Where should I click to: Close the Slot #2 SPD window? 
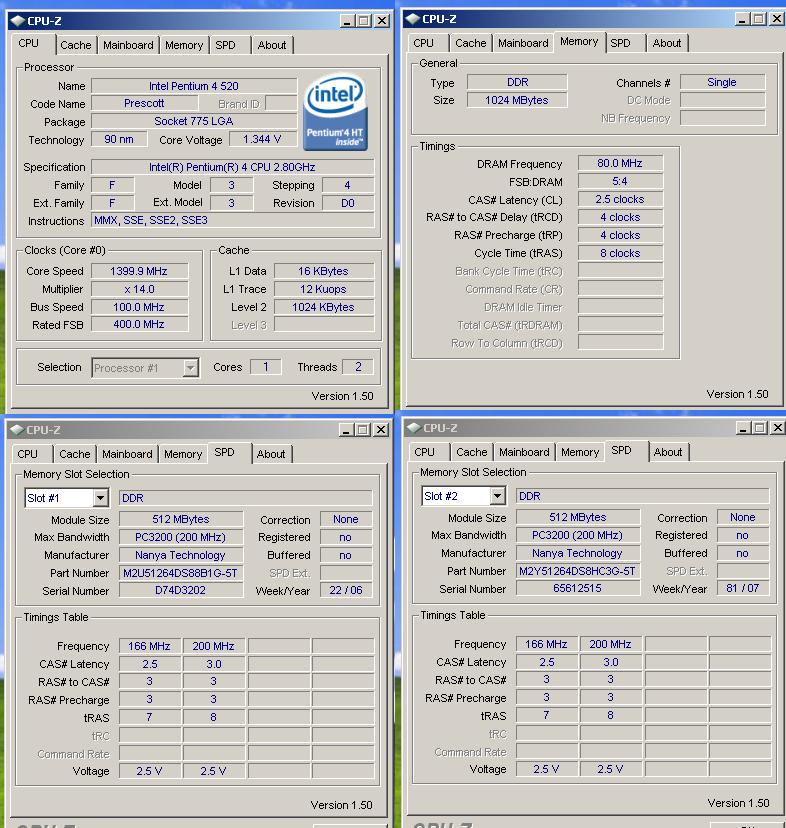click(x=778, y=428)
